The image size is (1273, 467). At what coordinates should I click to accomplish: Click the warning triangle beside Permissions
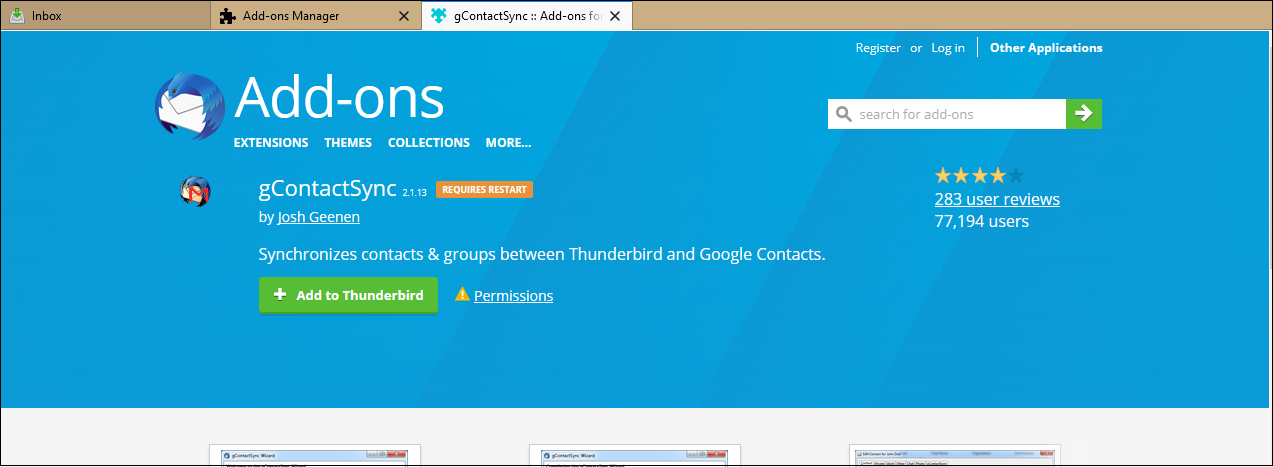462,295
